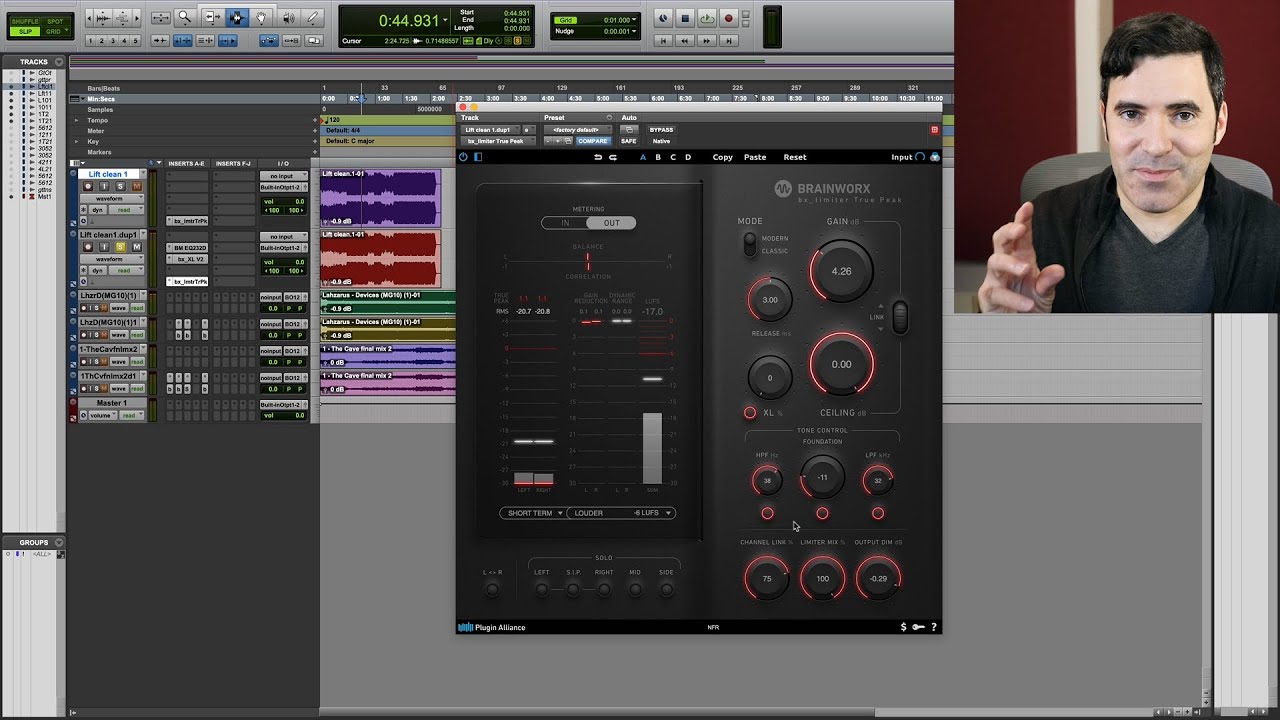Screen dimensions: 1280x720
Task: Open the factory default preset dropdown
Action: [576, 130]
